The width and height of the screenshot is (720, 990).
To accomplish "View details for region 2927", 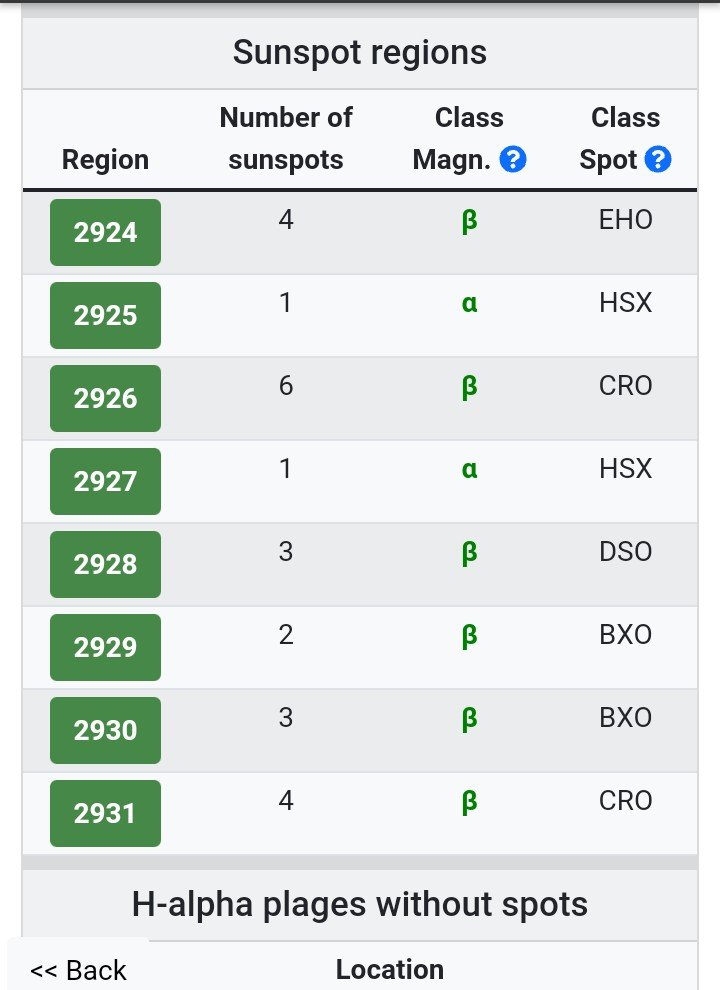I will coord(105,481).
